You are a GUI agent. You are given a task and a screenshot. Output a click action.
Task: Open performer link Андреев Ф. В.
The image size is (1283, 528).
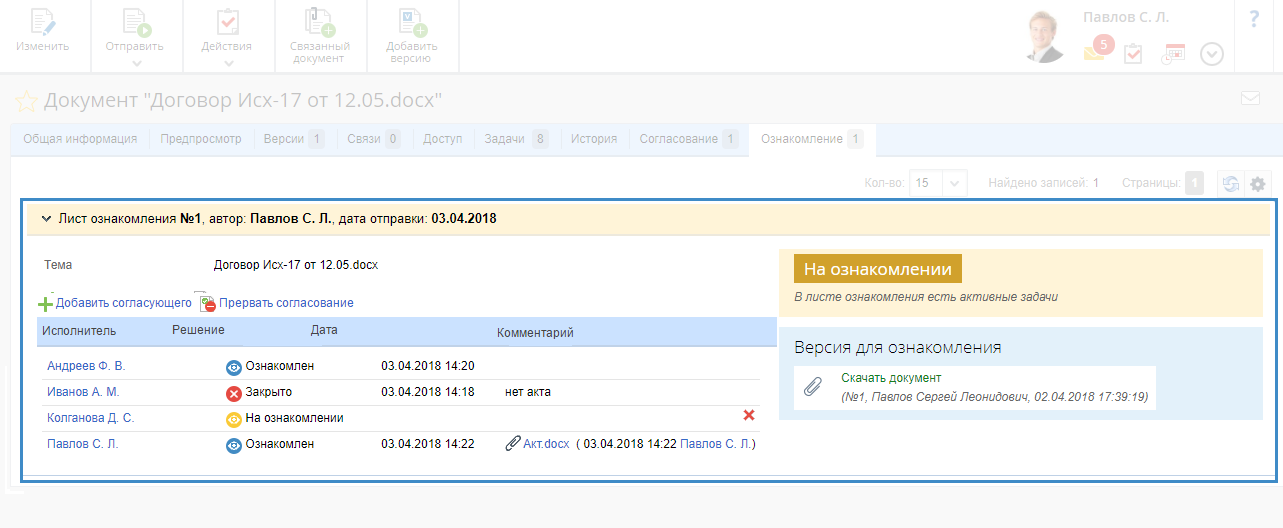[x=86, y=366]
